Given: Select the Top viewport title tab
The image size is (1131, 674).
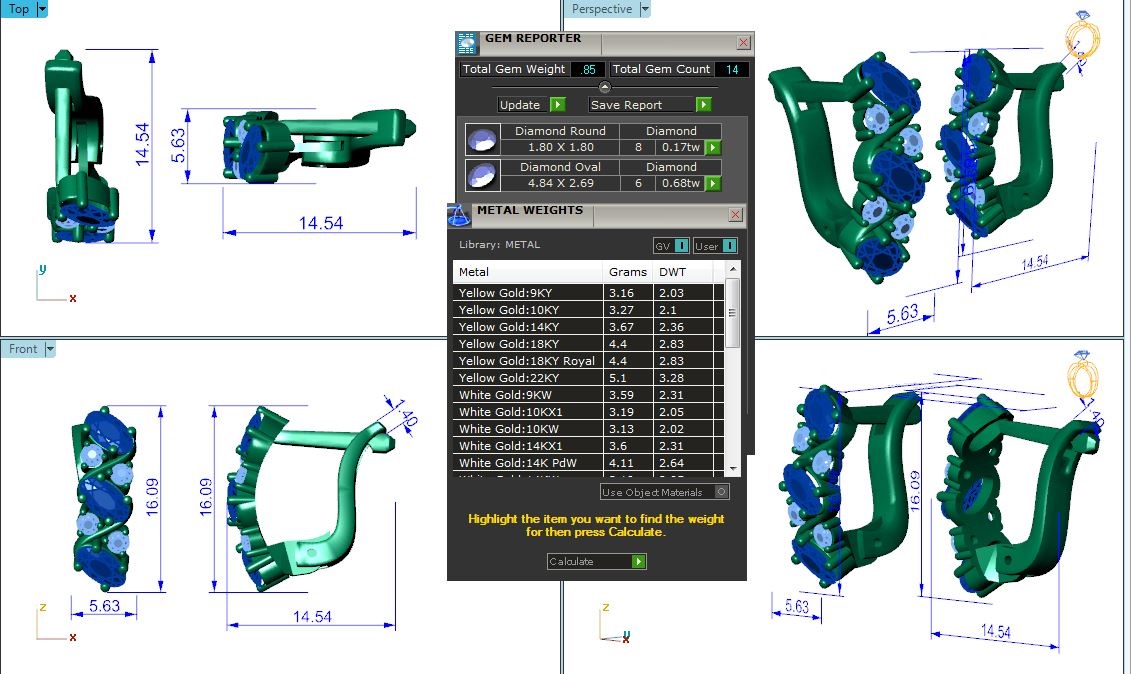Looking at the screenshot, I should click(x=18, y=9).
